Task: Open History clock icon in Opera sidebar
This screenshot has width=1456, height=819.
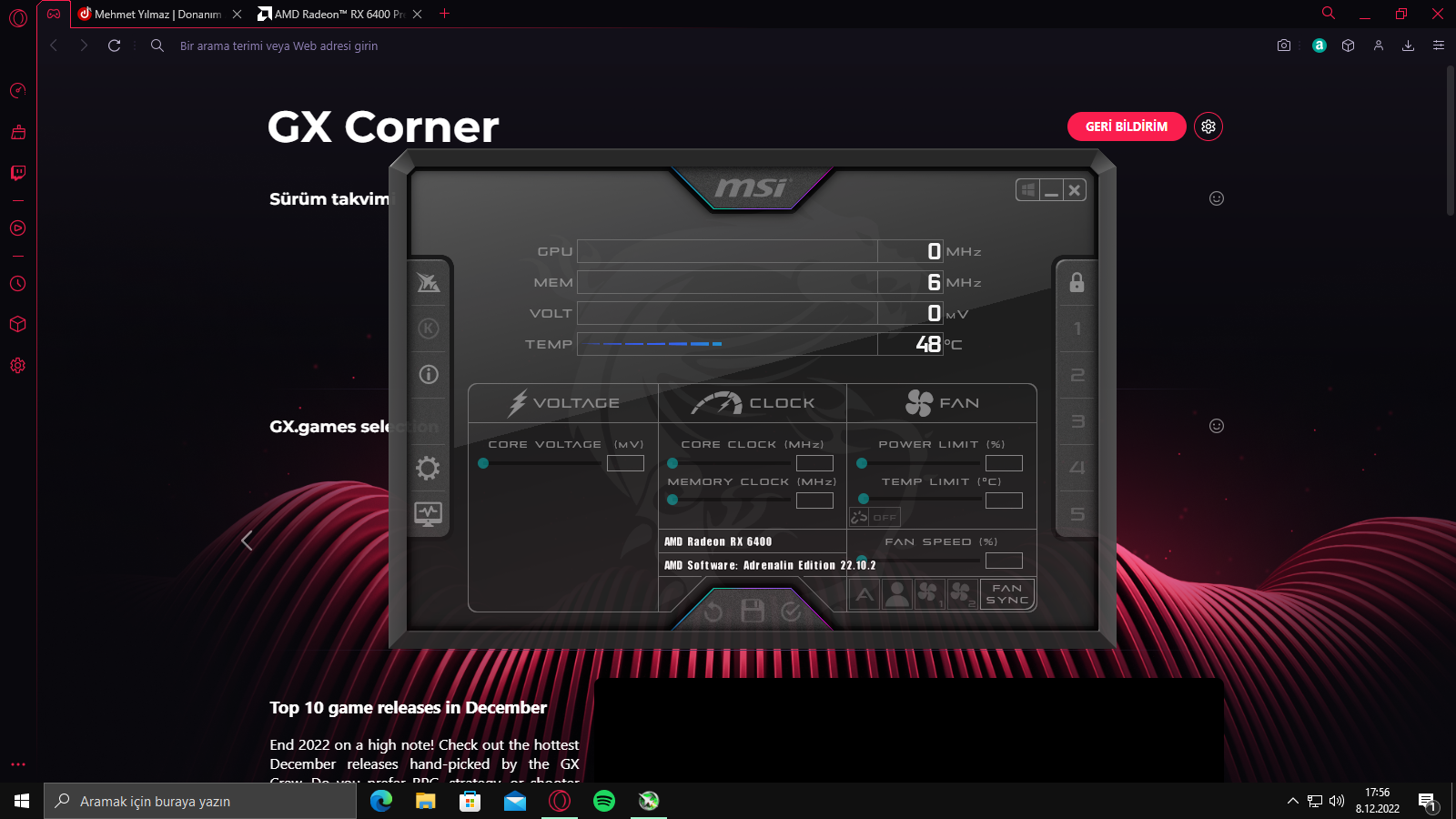Action: (18, 284)
